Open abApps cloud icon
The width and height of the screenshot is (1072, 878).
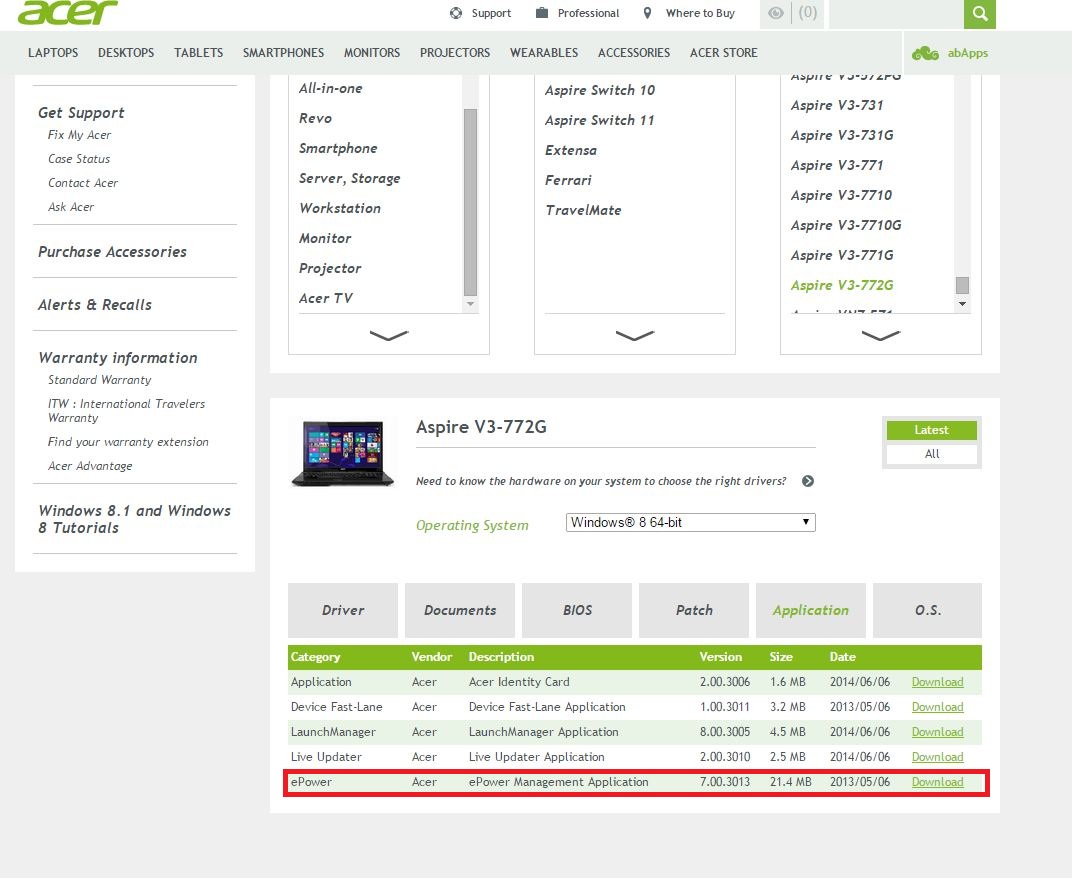pyautogui.click(x=925, y=53)
